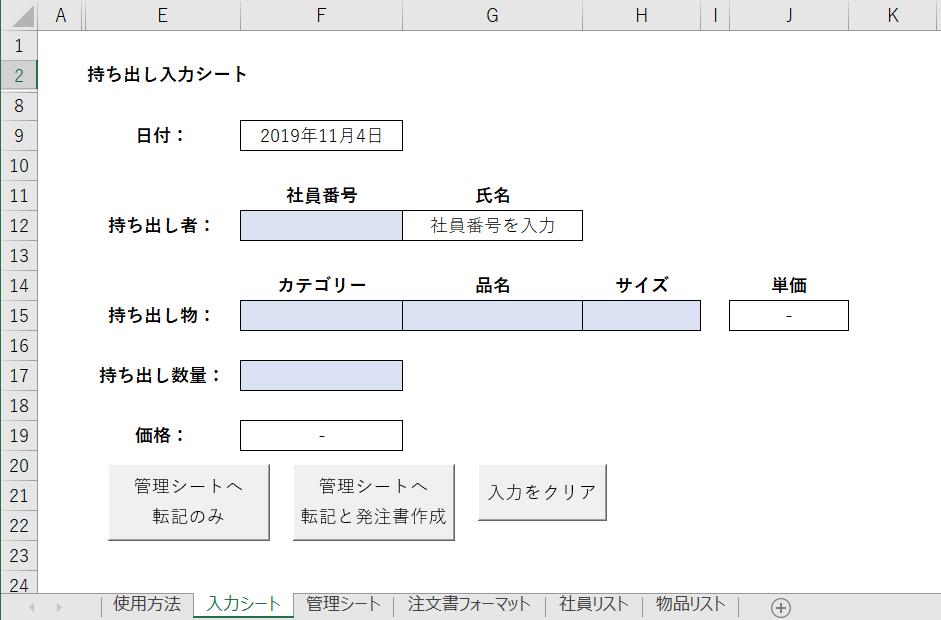Click the 社員番号 column heading text
941x620 pixels.
pos(322,196)
